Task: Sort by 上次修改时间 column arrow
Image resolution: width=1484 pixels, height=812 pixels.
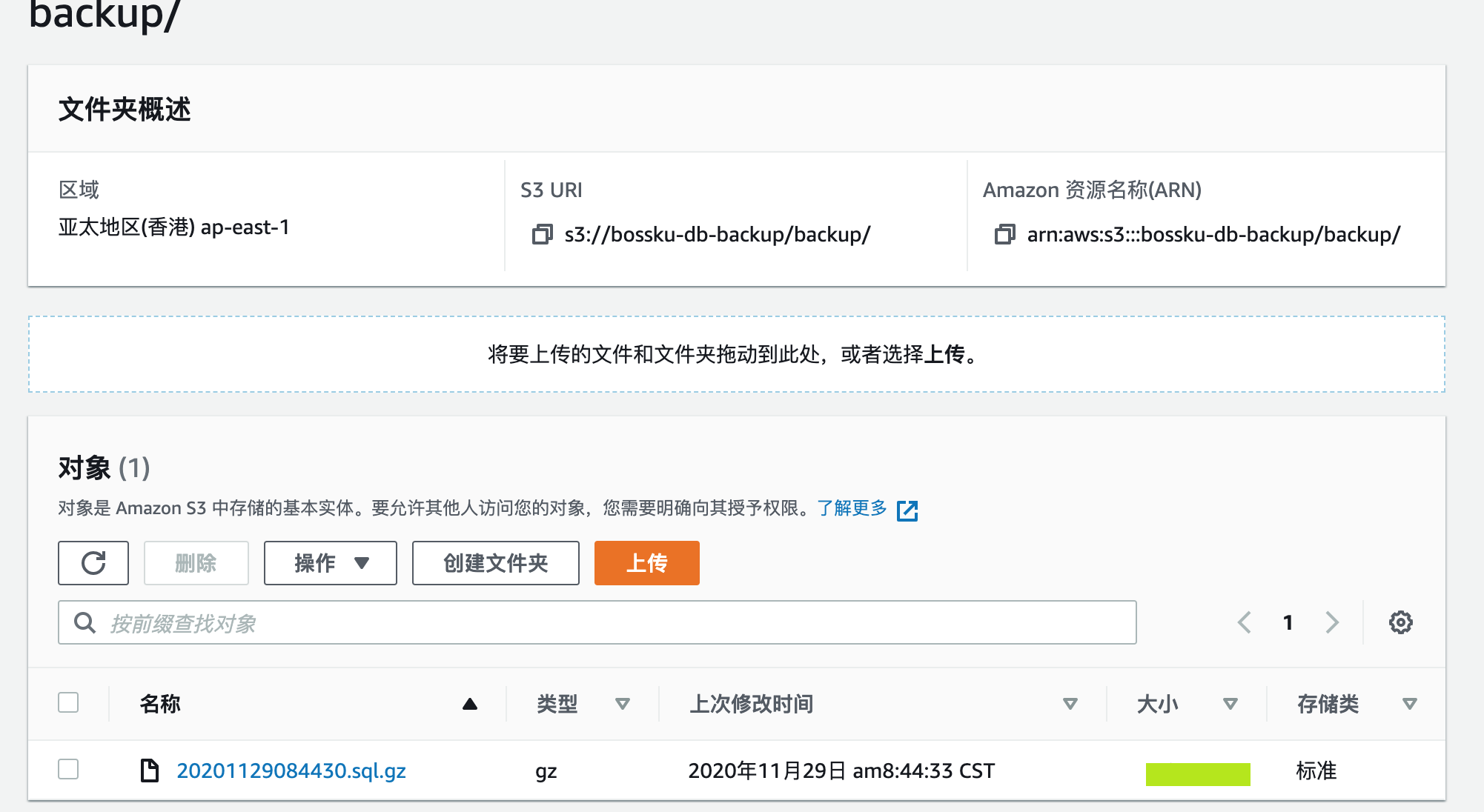Action: coord(1070,704)
